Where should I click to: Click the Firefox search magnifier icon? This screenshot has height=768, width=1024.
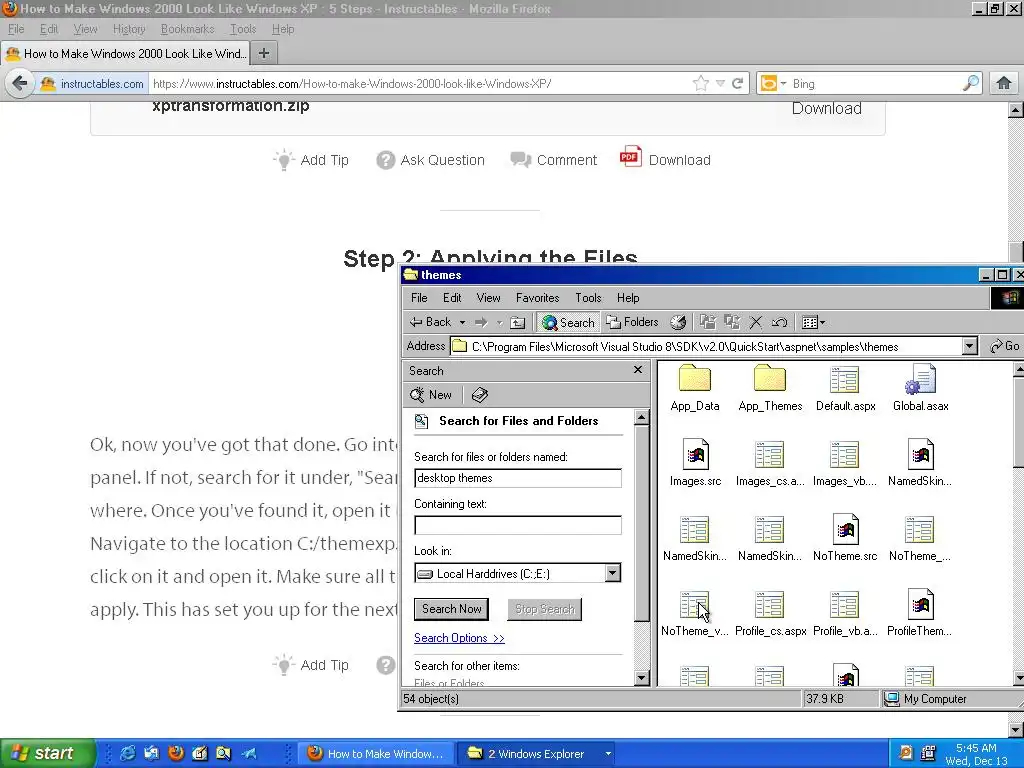point(970,83)
